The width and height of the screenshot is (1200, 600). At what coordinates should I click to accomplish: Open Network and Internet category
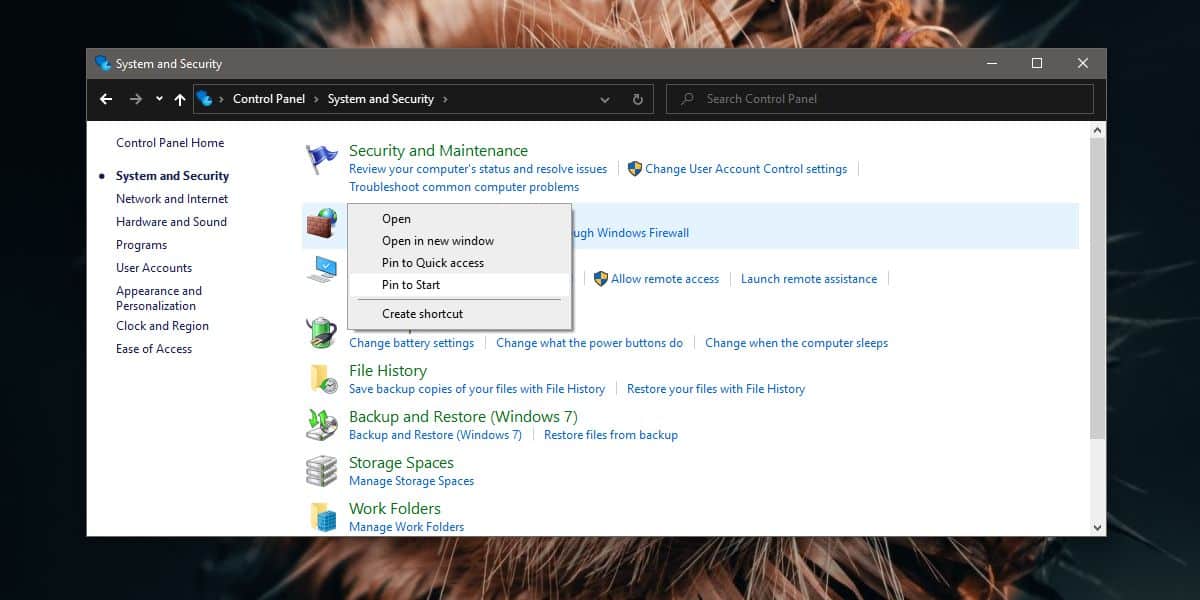tap(172, 199)
